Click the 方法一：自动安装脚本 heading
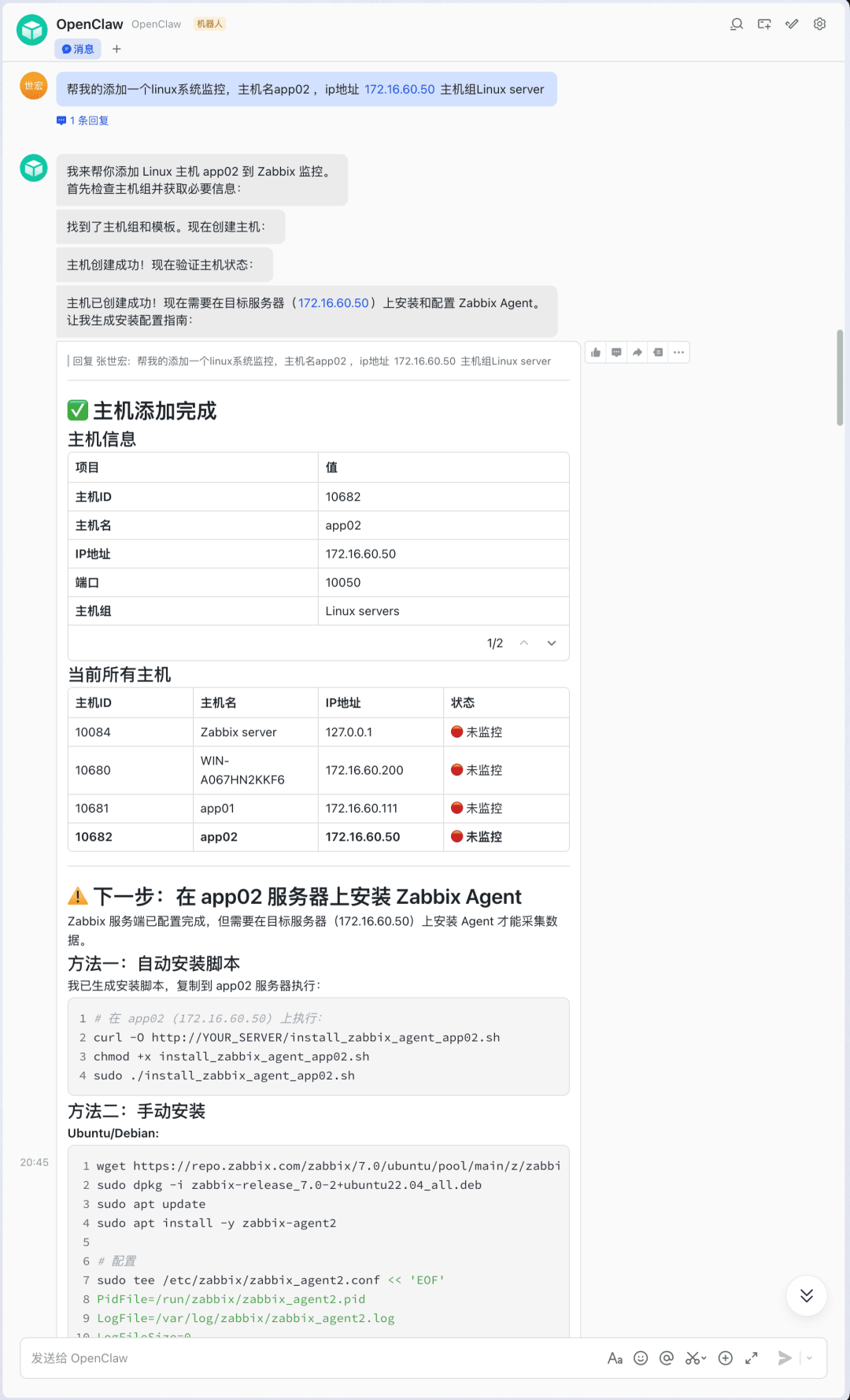This screenshot has width=850, height=1400. coord(153,964)
